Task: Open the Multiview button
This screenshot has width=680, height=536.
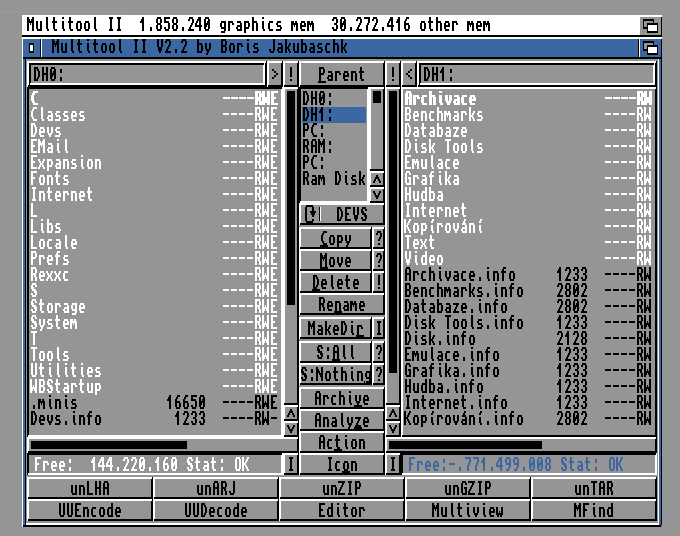Action: [467, 510]
